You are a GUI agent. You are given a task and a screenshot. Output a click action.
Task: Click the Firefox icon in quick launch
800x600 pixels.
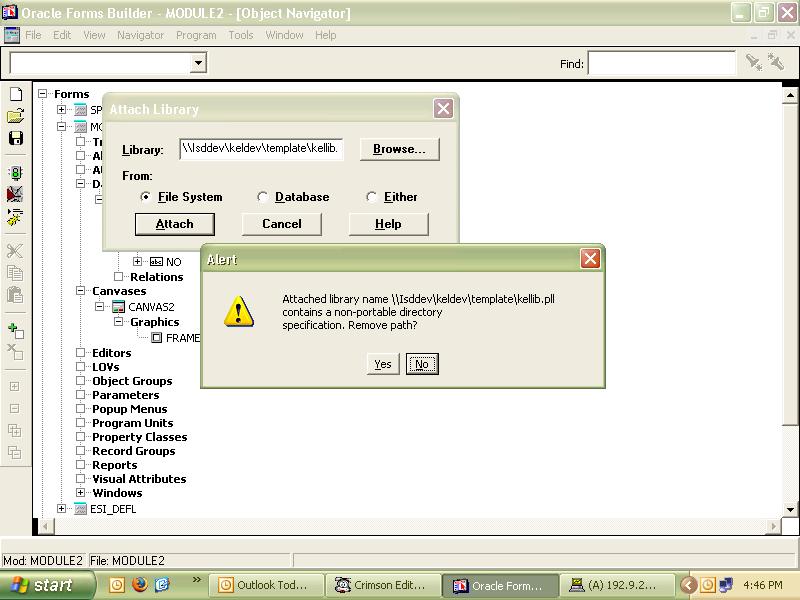point(139,584)
